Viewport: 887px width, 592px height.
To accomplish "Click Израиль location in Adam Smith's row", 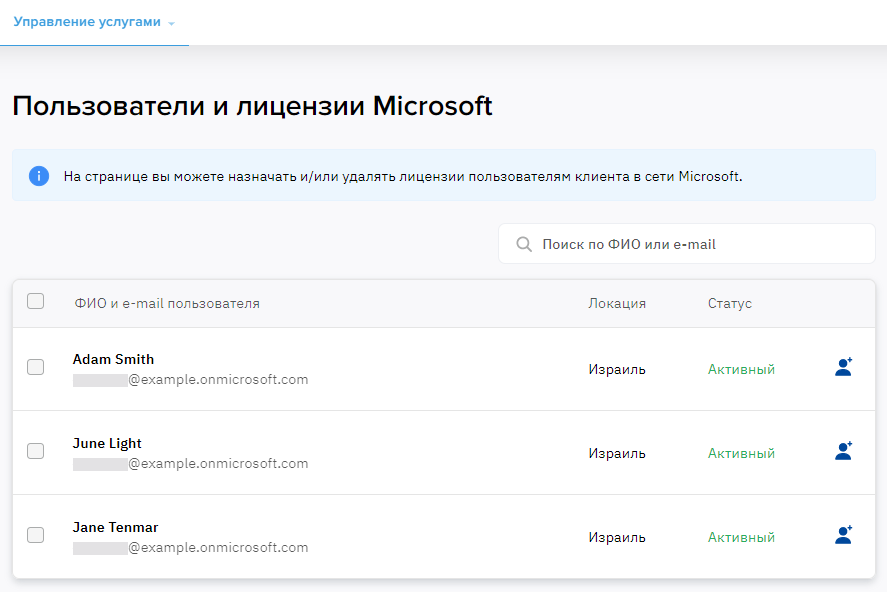I will point(617,369).
